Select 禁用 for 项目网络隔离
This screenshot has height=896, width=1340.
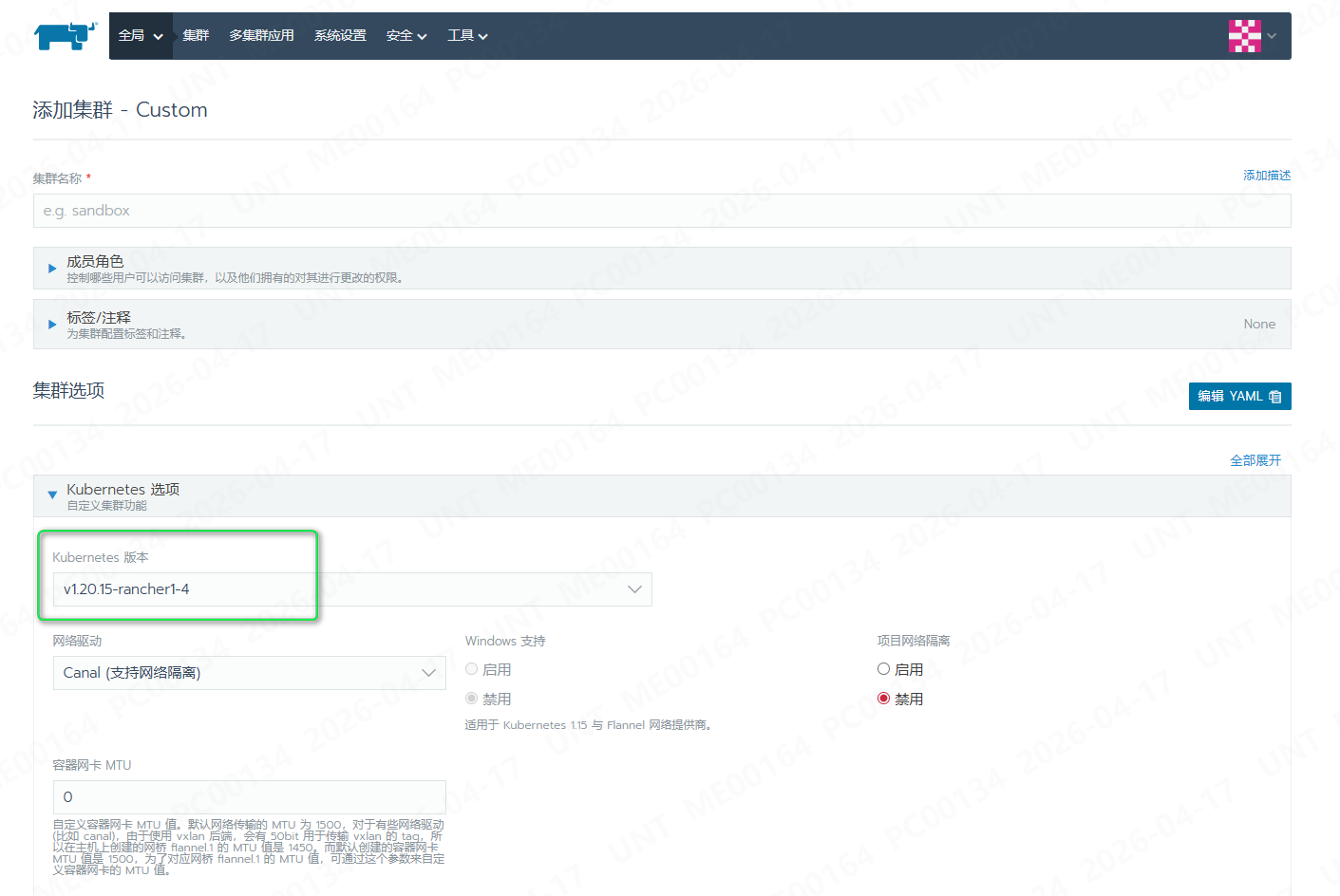pyautogui.click(x=883, y=699)
